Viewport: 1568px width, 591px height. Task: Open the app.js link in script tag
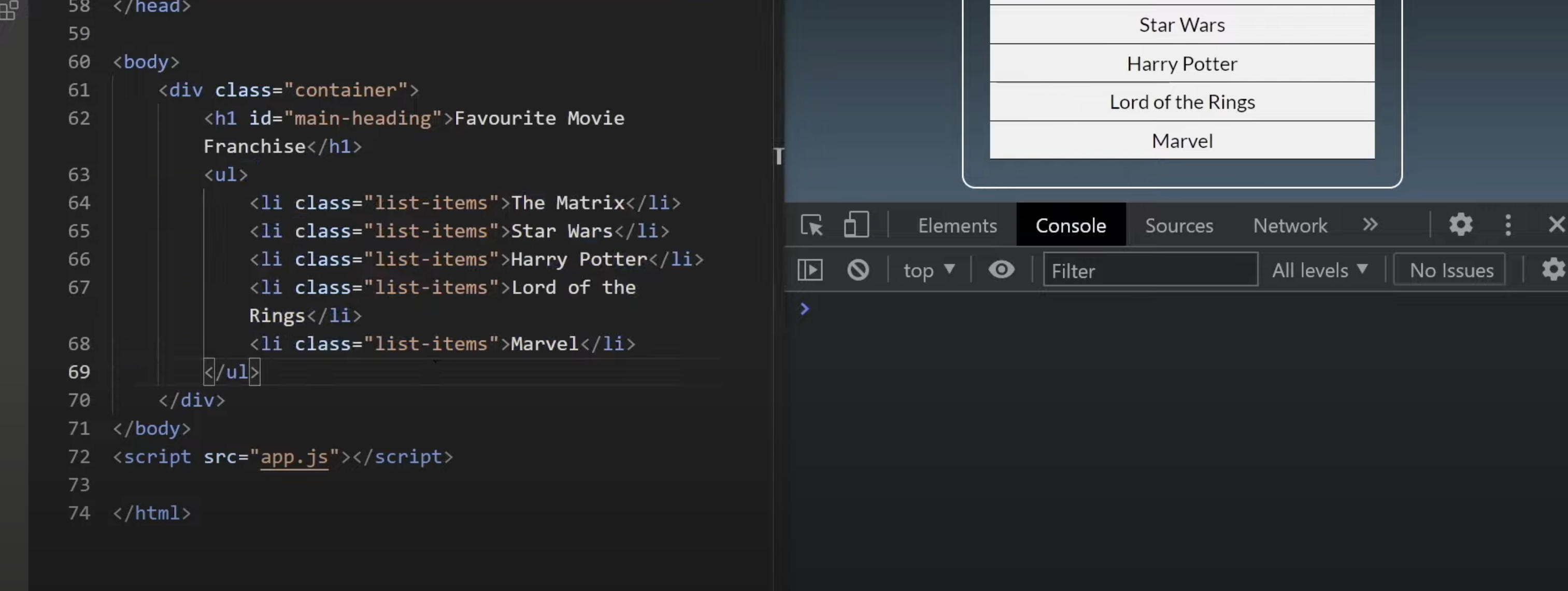click(295, 457)
